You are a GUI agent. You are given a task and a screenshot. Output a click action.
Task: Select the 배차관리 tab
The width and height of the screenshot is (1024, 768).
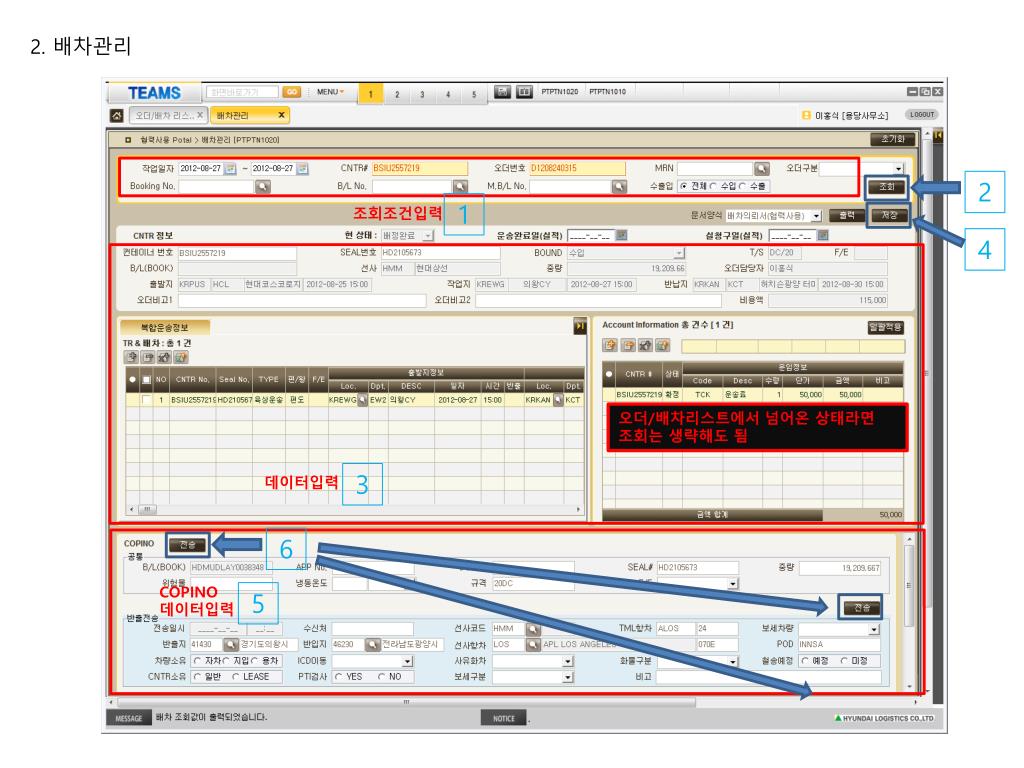pos(249,116)
